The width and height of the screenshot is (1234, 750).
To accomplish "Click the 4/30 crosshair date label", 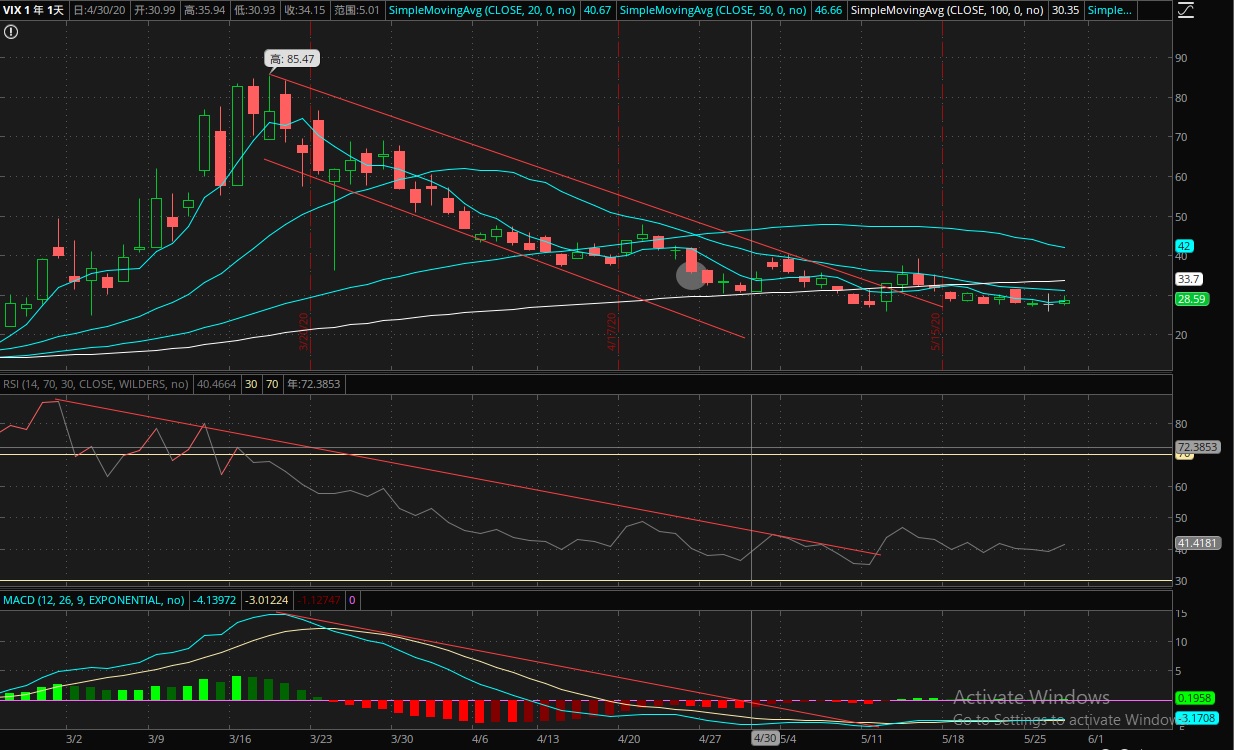I will (765, 738).
